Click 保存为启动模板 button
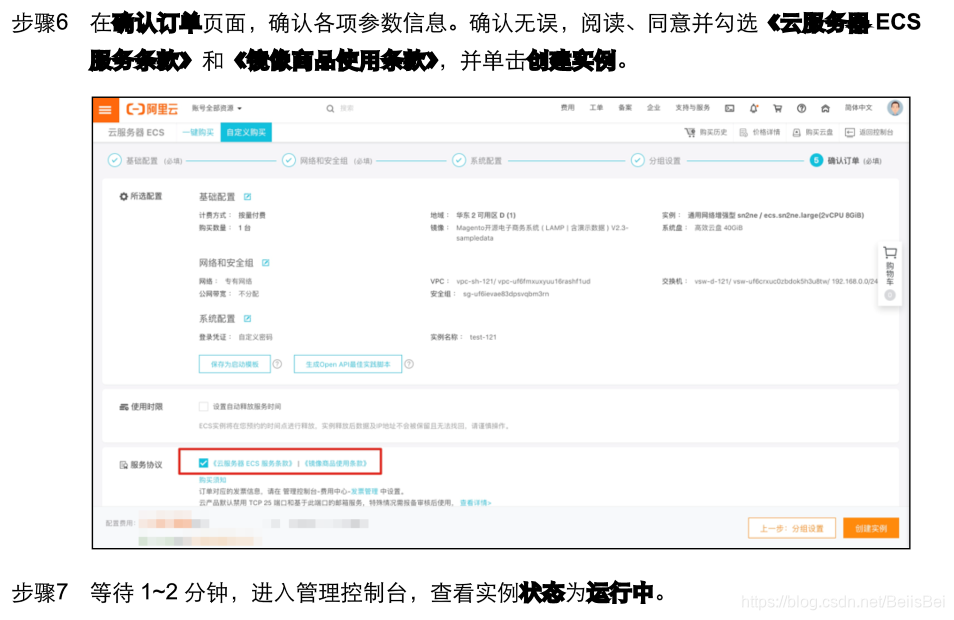 pos(234,364)
